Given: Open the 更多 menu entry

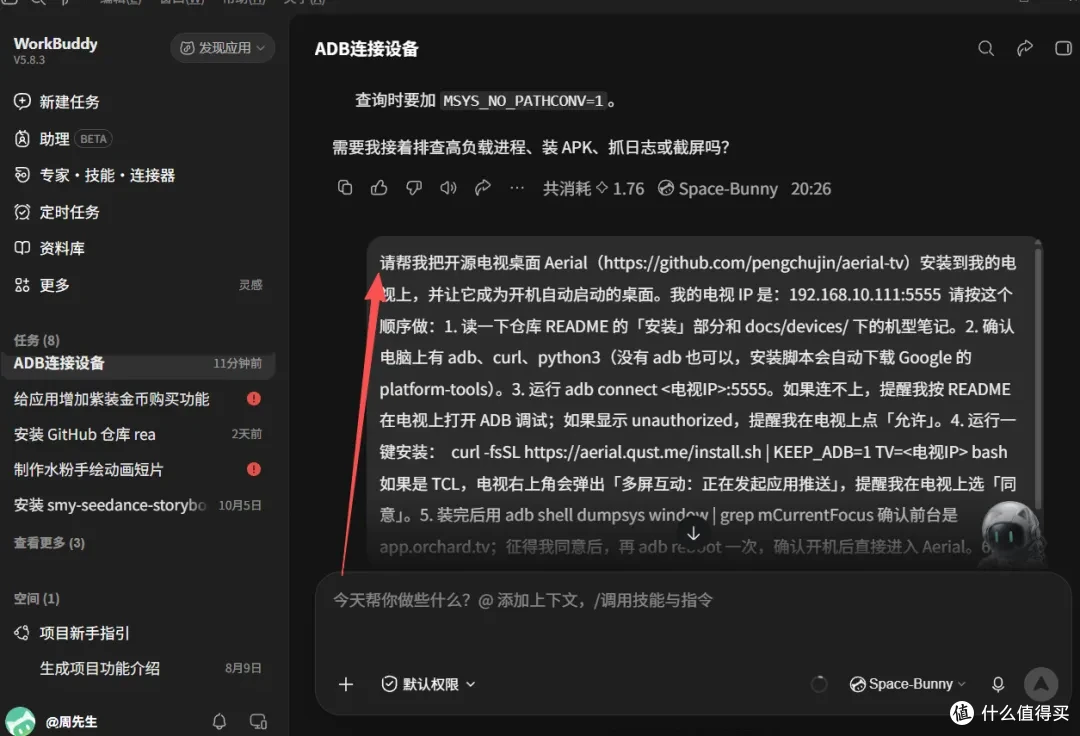Looking at the screenshot, I should pos(42,285).
